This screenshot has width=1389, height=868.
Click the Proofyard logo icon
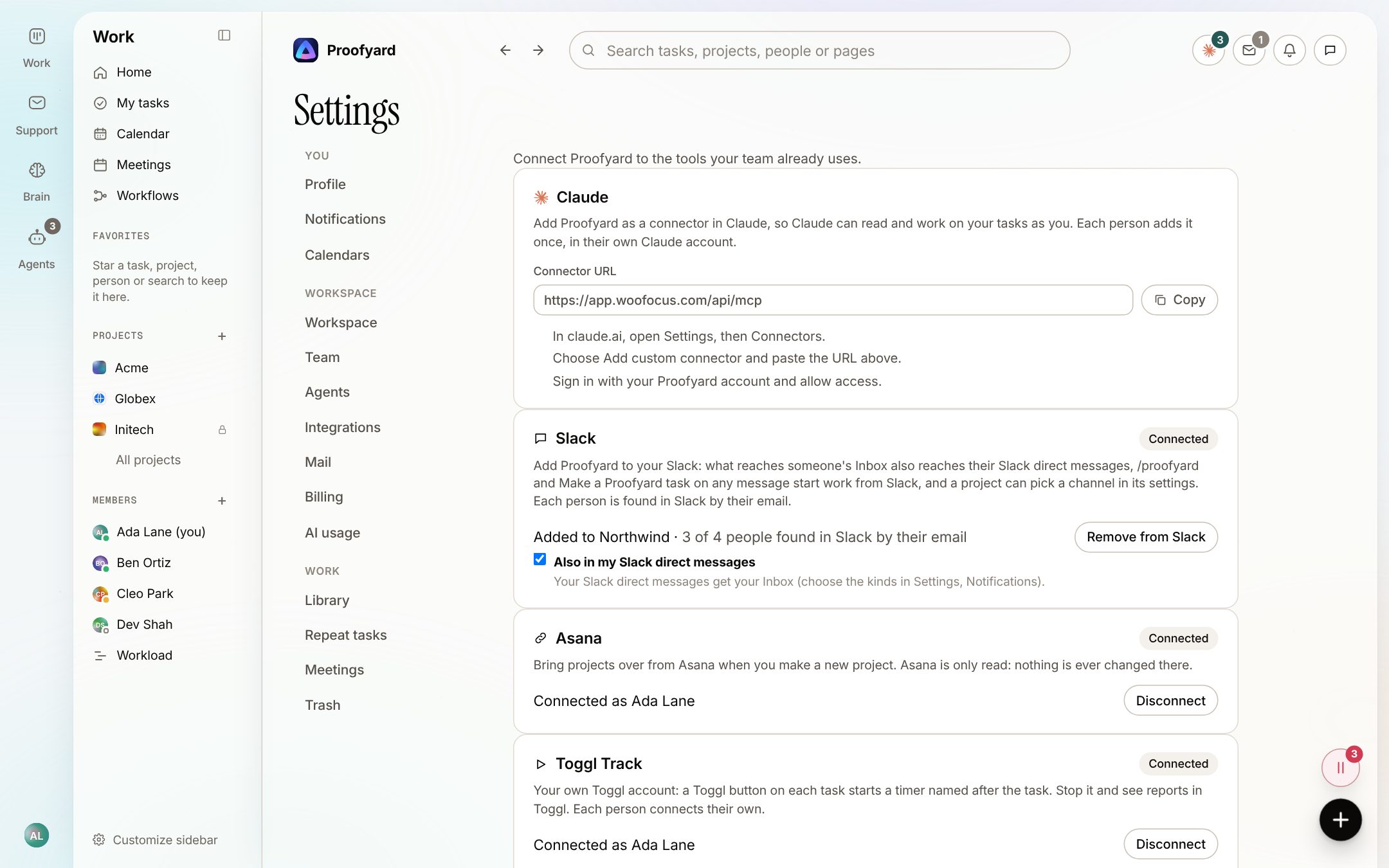[x=305, y=50]
